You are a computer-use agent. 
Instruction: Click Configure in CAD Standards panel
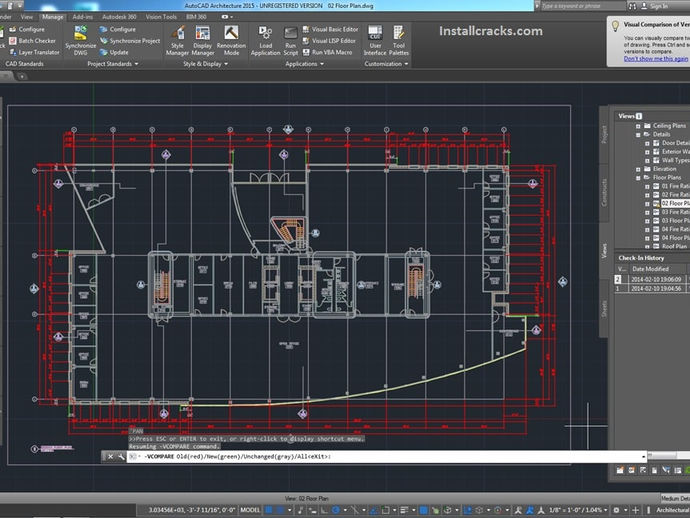click(x=27, y=29)
